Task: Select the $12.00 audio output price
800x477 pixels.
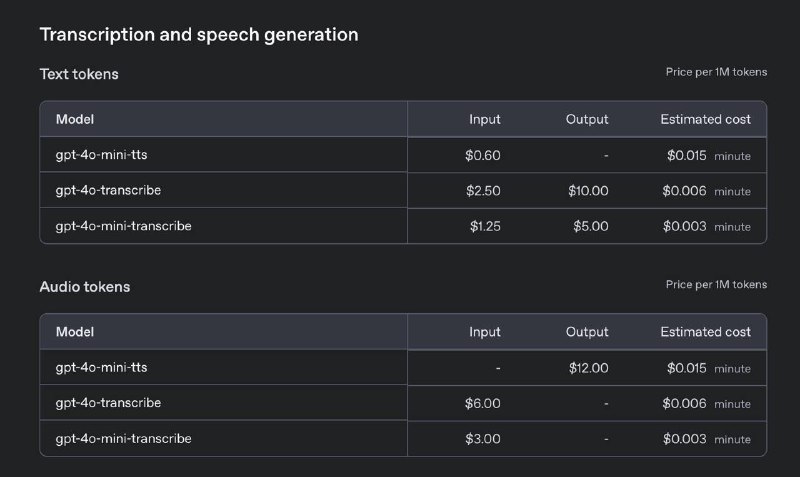Action: click(x=589, y=368)
